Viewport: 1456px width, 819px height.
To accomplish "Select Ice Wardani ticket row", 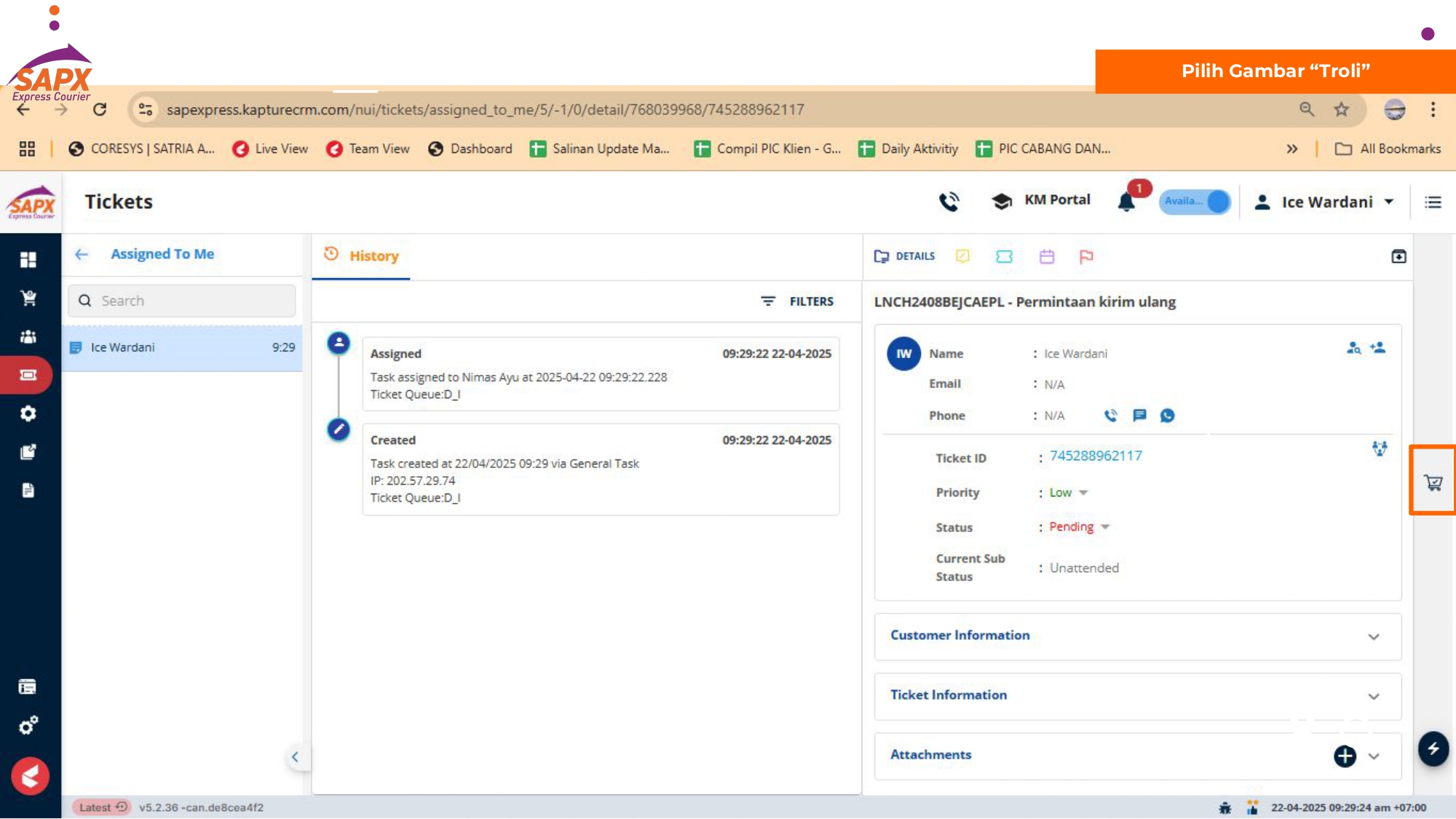I will click(x=182, y=348).
